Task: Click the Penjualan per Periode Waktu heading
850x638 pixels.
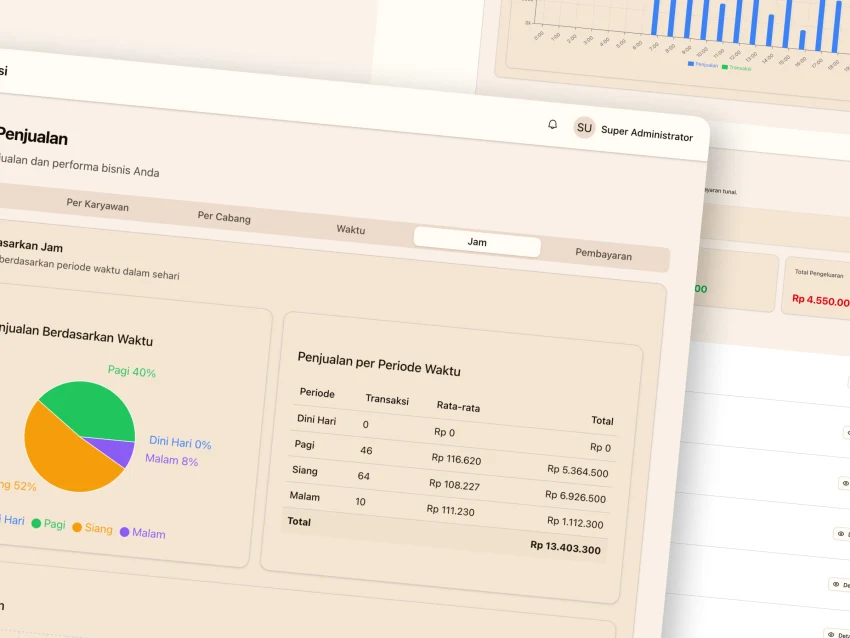Action: click(379, 364)
